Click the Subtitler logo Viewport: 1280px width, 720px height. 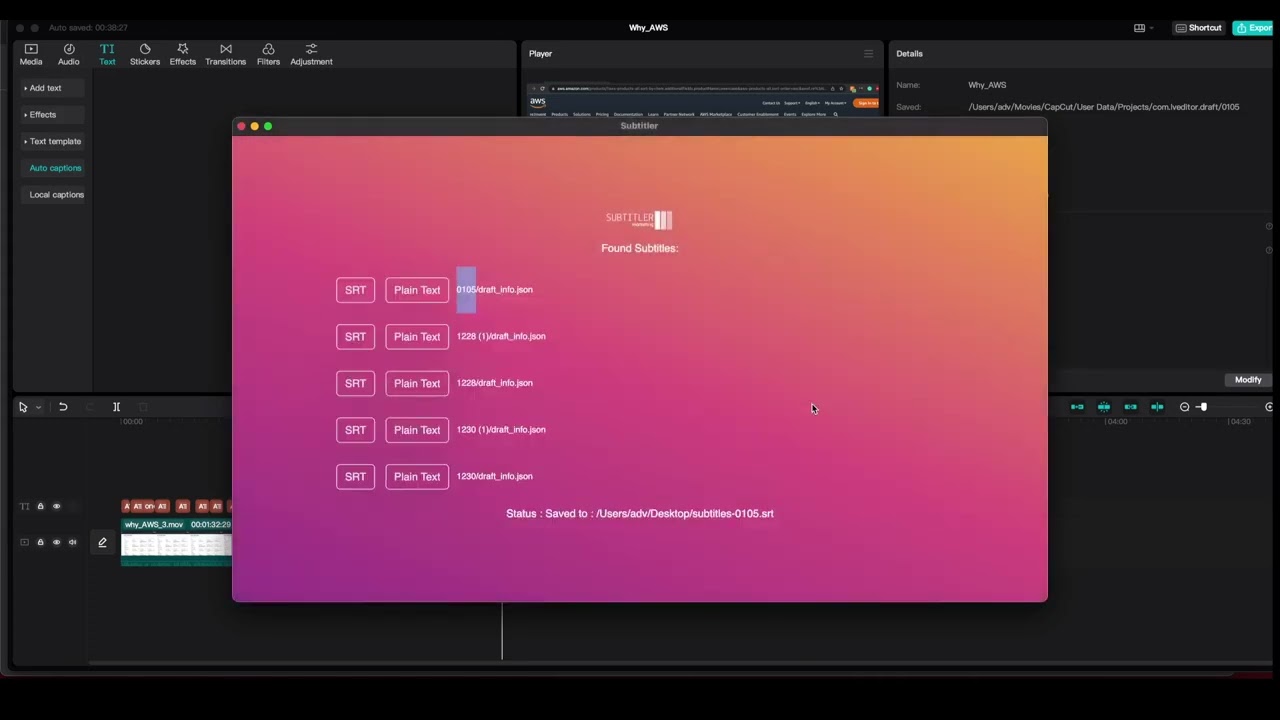(639, 219)
